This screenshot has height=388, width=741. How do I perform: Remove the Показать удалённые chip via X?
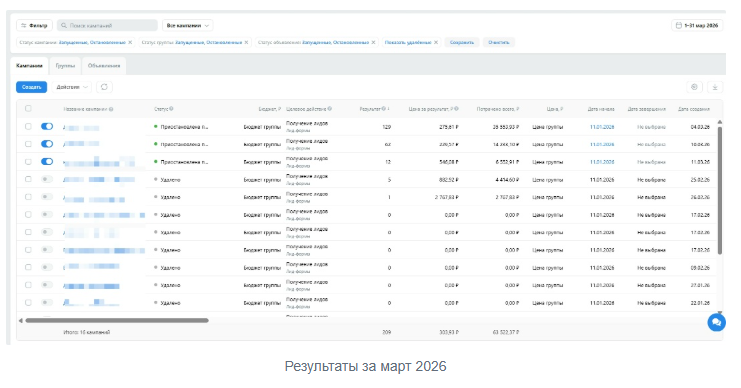[436, 43]
